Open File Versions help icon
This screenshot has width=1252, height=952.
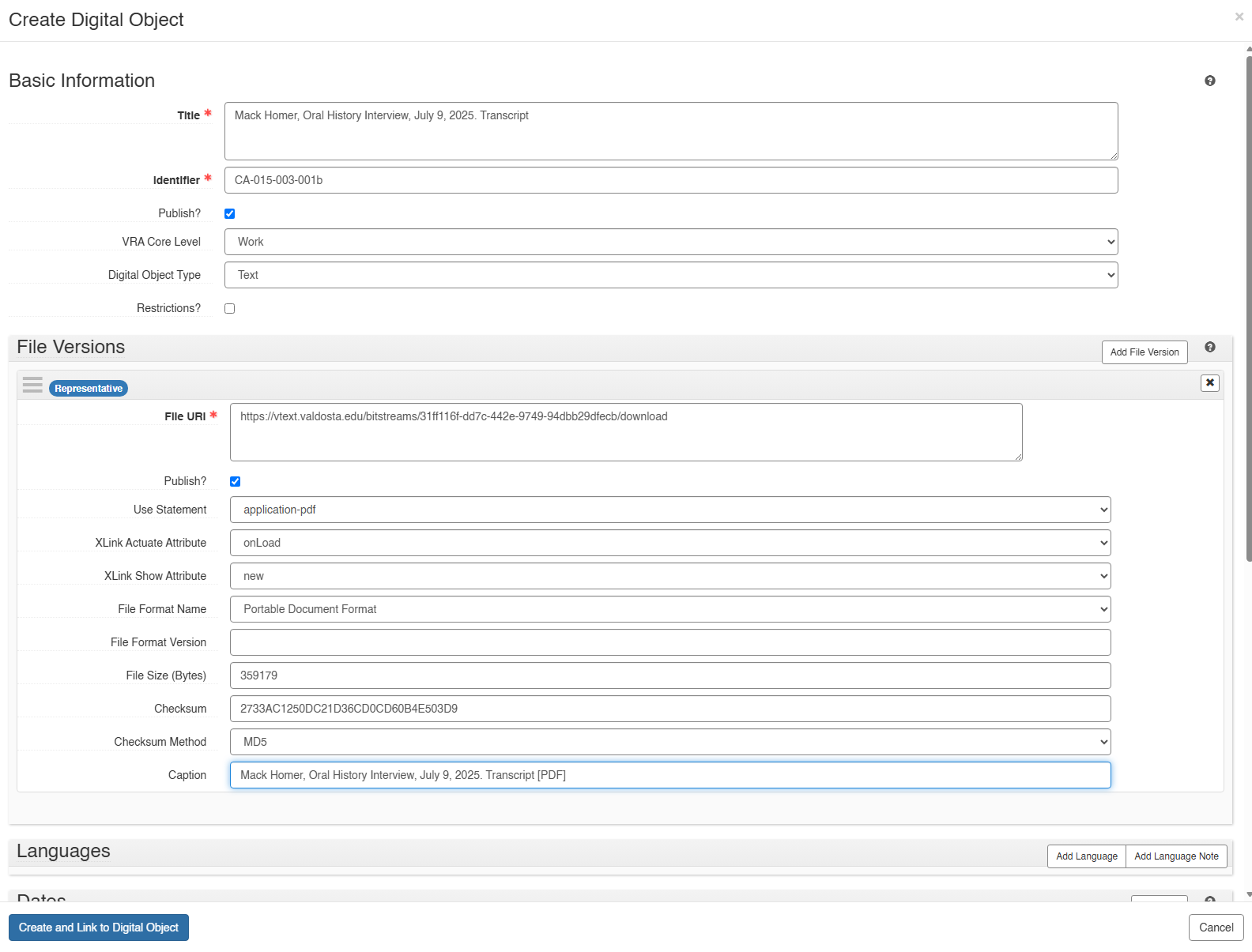click(1209, 347)
